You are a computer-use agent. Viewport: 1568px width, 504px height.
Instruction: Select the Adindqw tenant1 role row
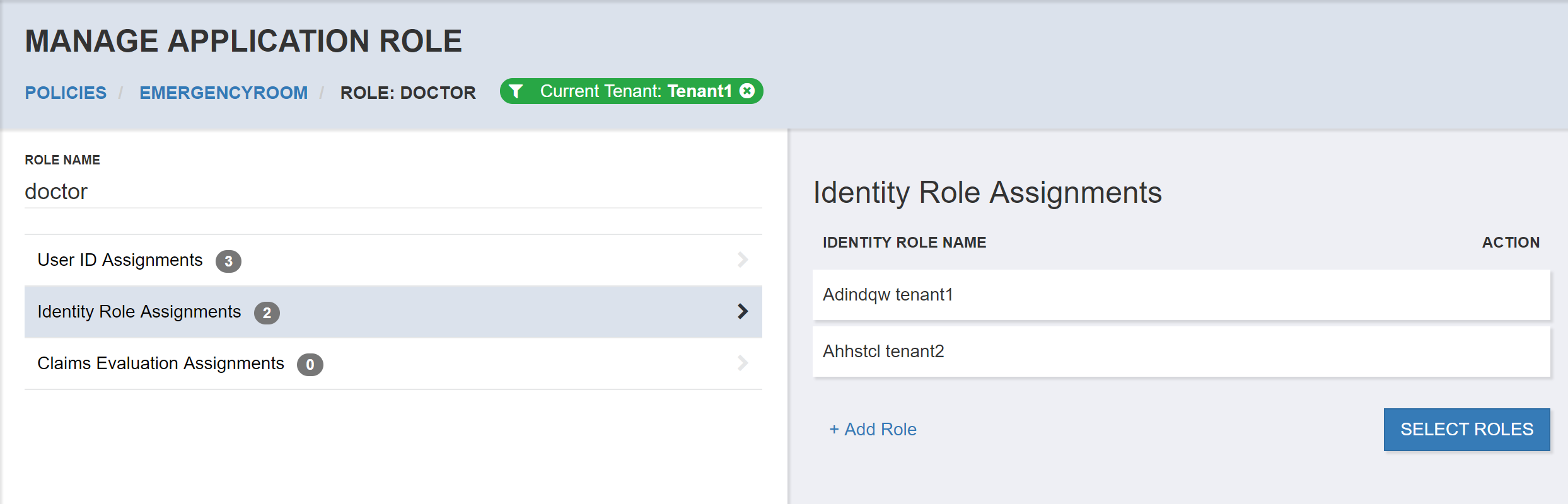pos(1181,295)
